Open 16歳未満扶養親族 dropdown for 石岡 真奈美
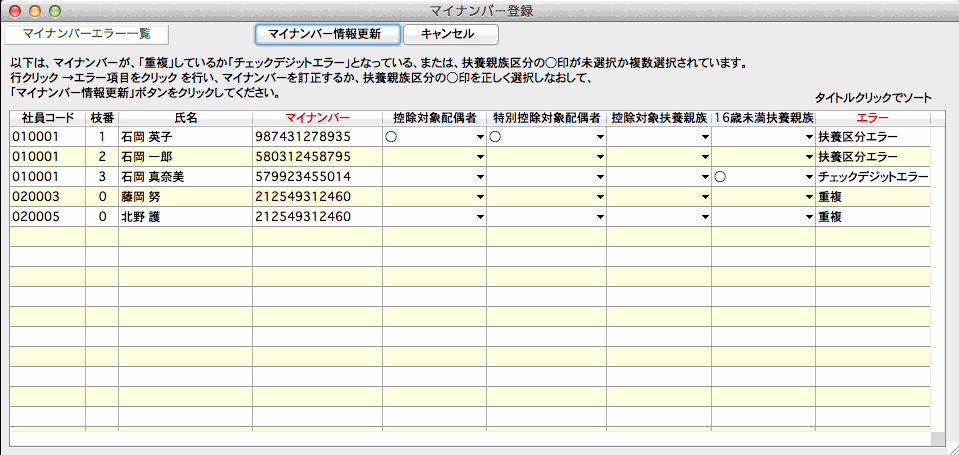This screenshot has height=455, width=959. coord(808,177)
